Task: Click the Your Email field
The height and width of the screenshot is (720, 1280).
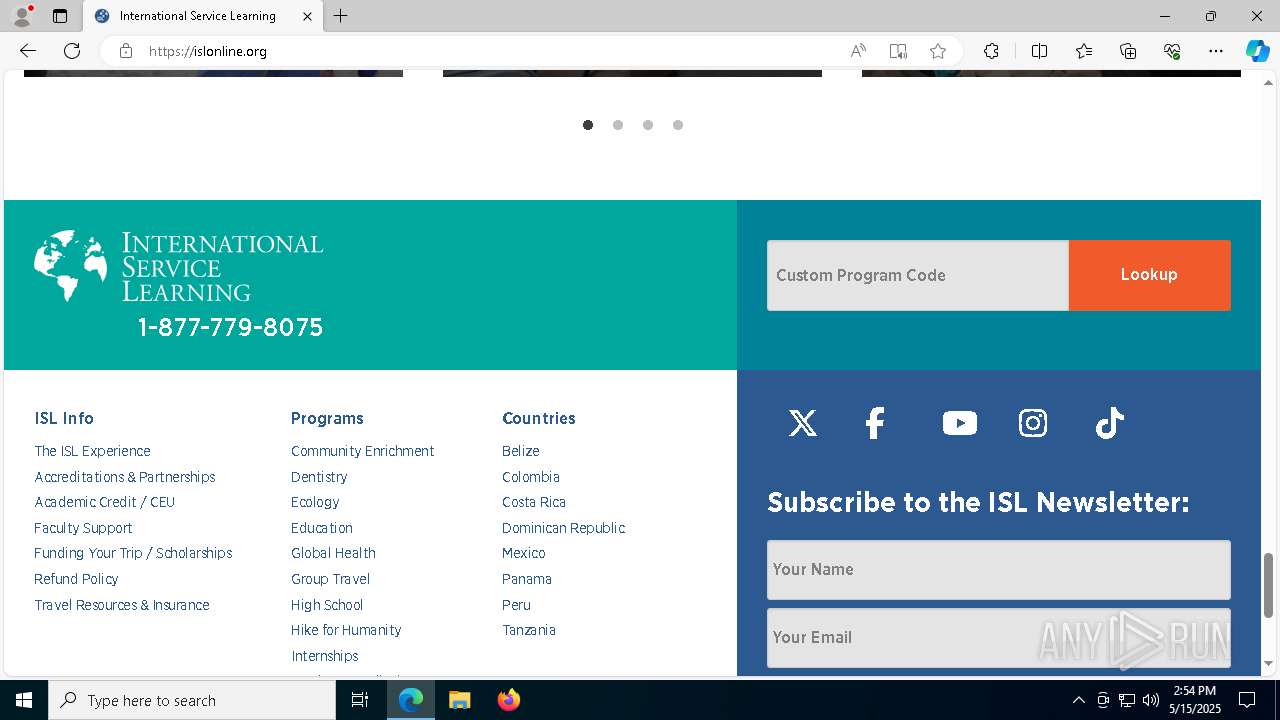Action: pyautogui.click(x=999, y=638)
